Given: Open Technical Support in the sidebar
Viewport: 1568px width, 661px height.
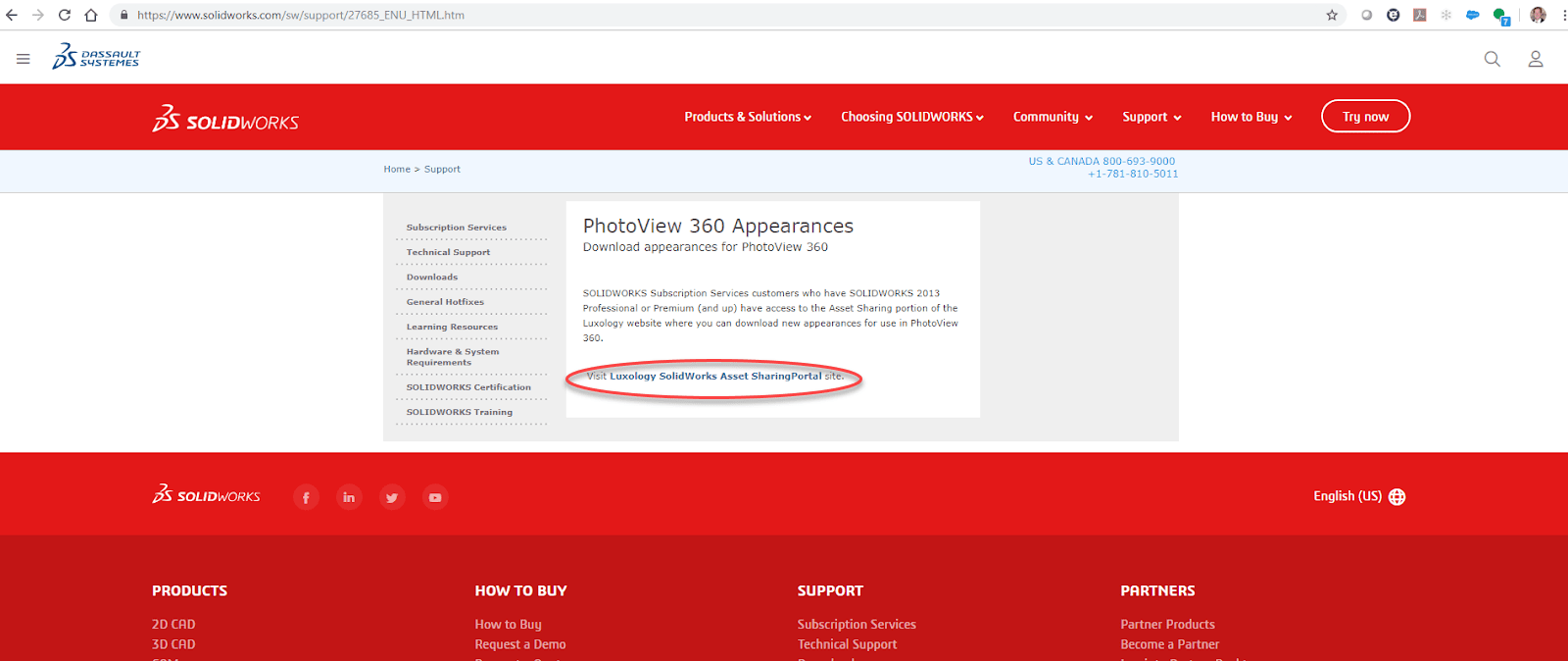Looking at the screenshot, I should click(448, 252).
